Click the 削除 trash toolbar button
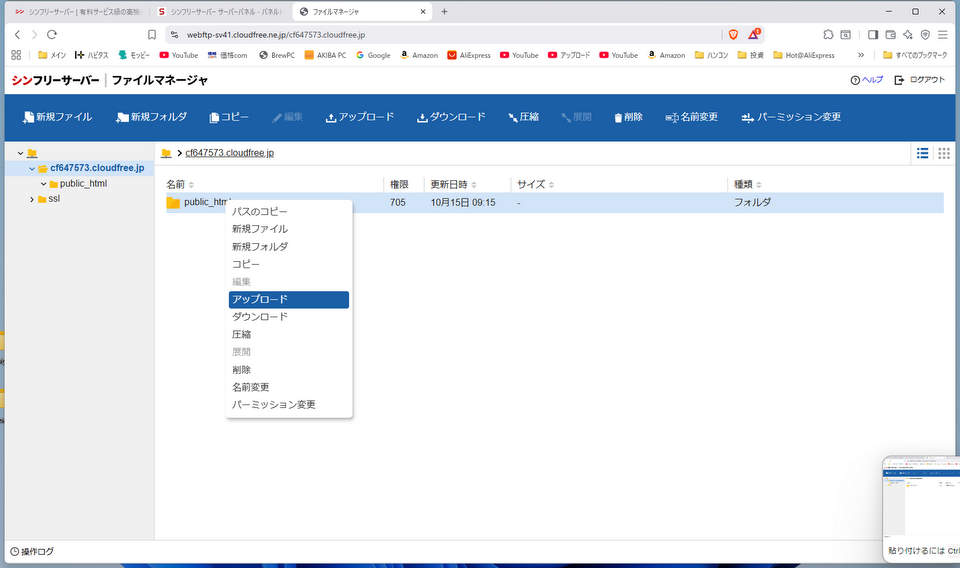This screenshot has height=568, width=960. (x=628, y=117)
